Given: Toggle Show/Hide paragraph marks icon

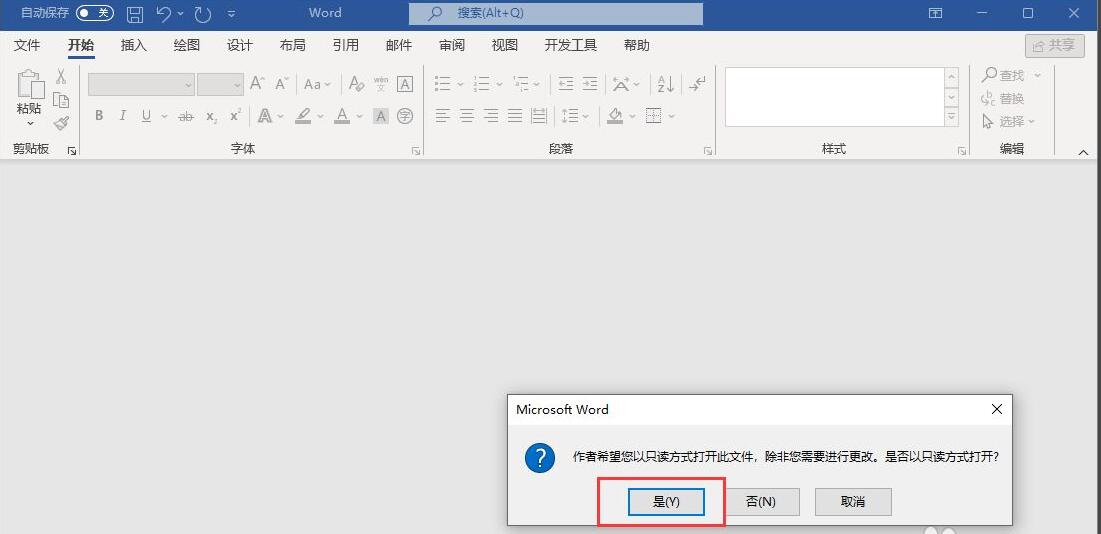Looking at the screenshot, I should click(x=697, y=84).
